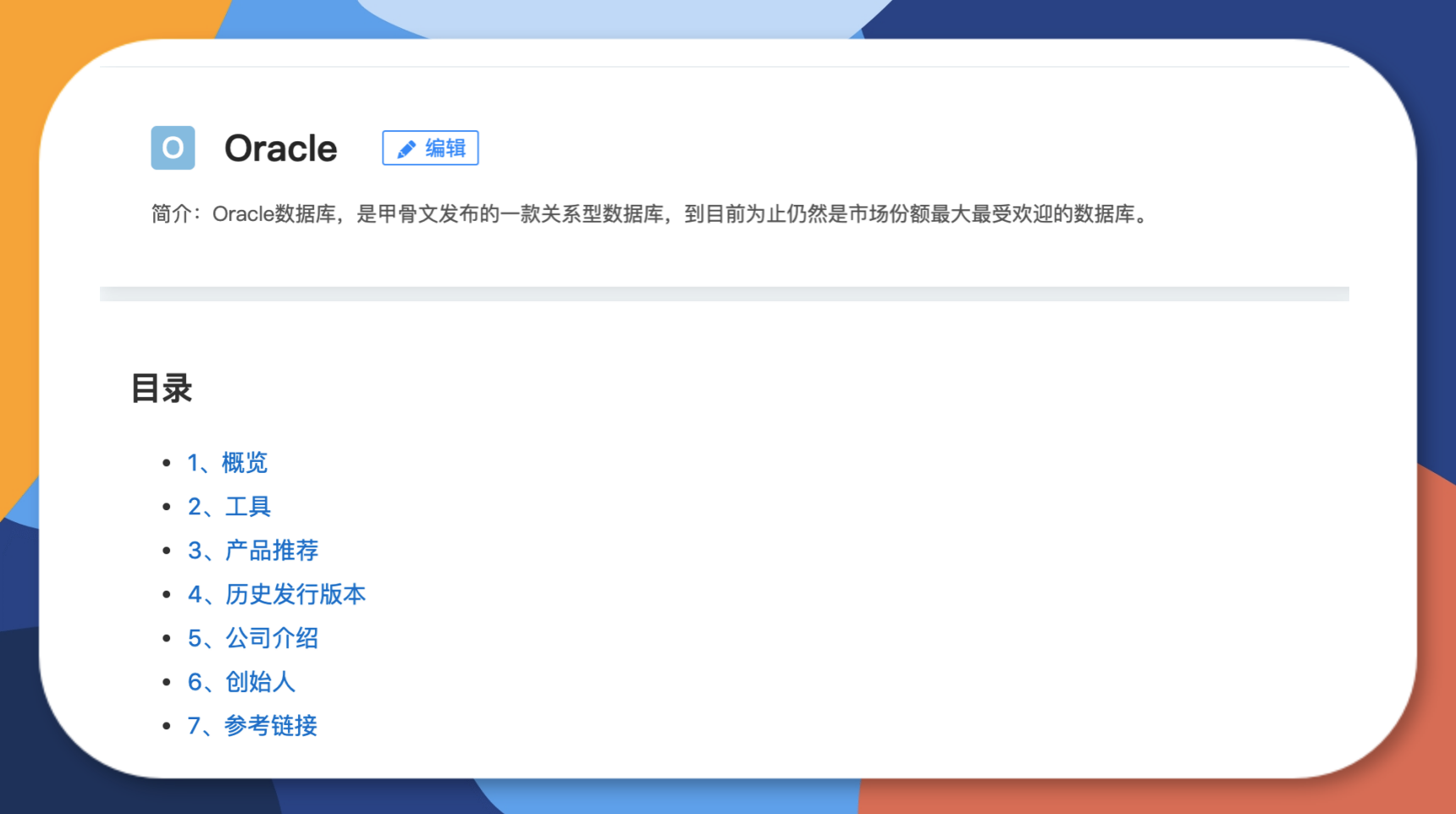
Task: Click the 简介 description text about Oracle数据库
Action: [650, 214]
